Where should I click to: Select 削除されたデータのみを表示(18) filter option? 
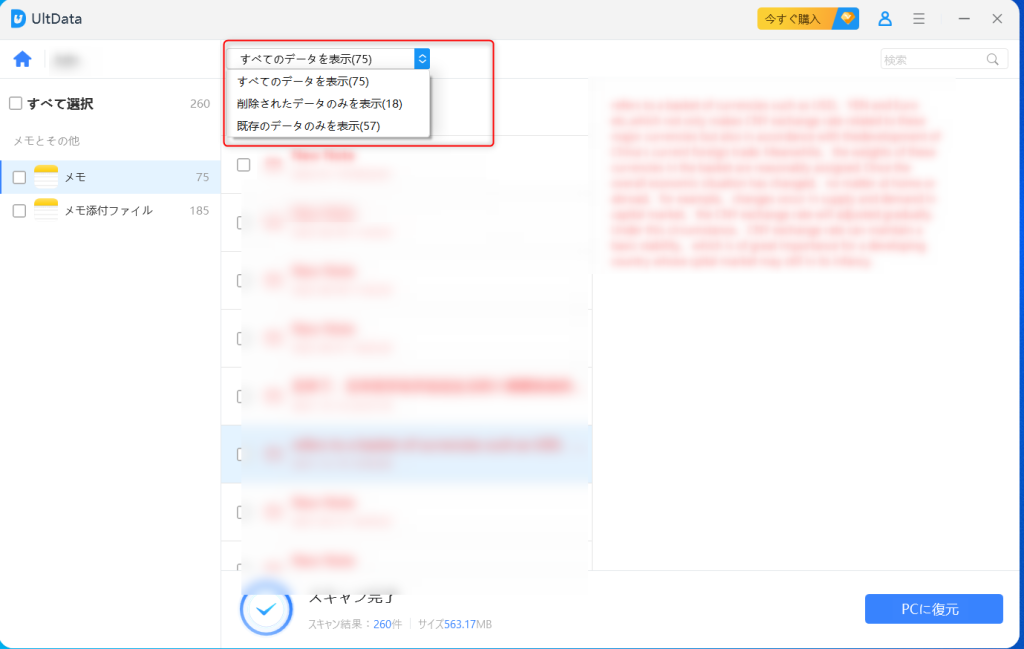320,105
